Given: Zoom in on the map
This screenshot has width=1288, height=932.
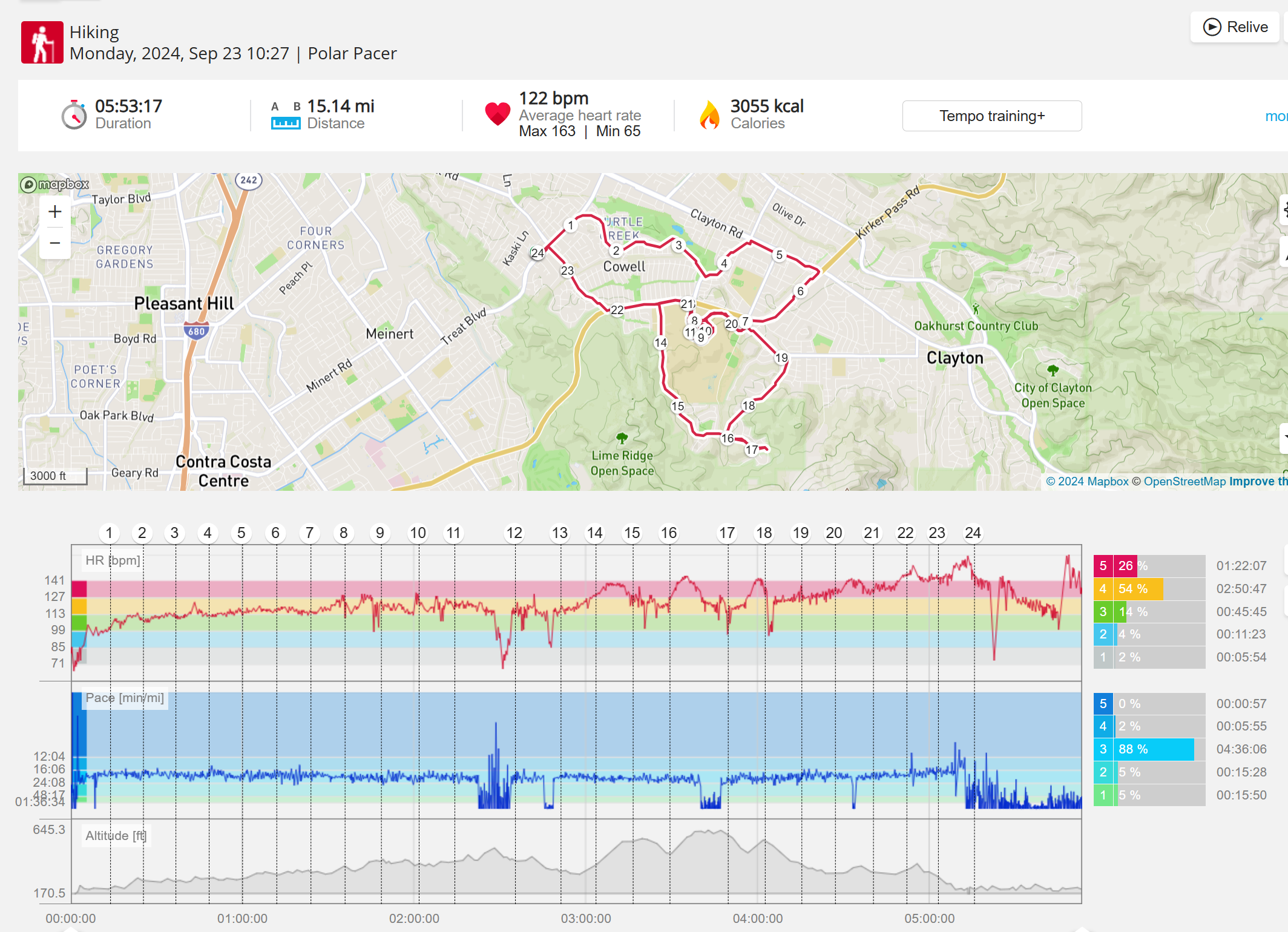Looking at the screenshot, I should click(x=55, y=212).
